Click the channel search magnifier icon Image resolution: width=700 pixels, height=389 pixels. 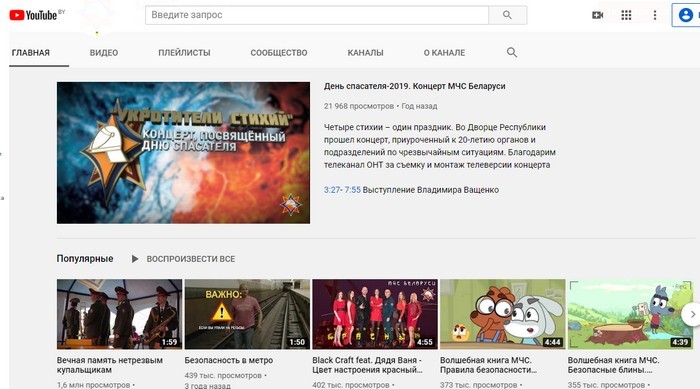pyautogui.click(x=512, y=52)
